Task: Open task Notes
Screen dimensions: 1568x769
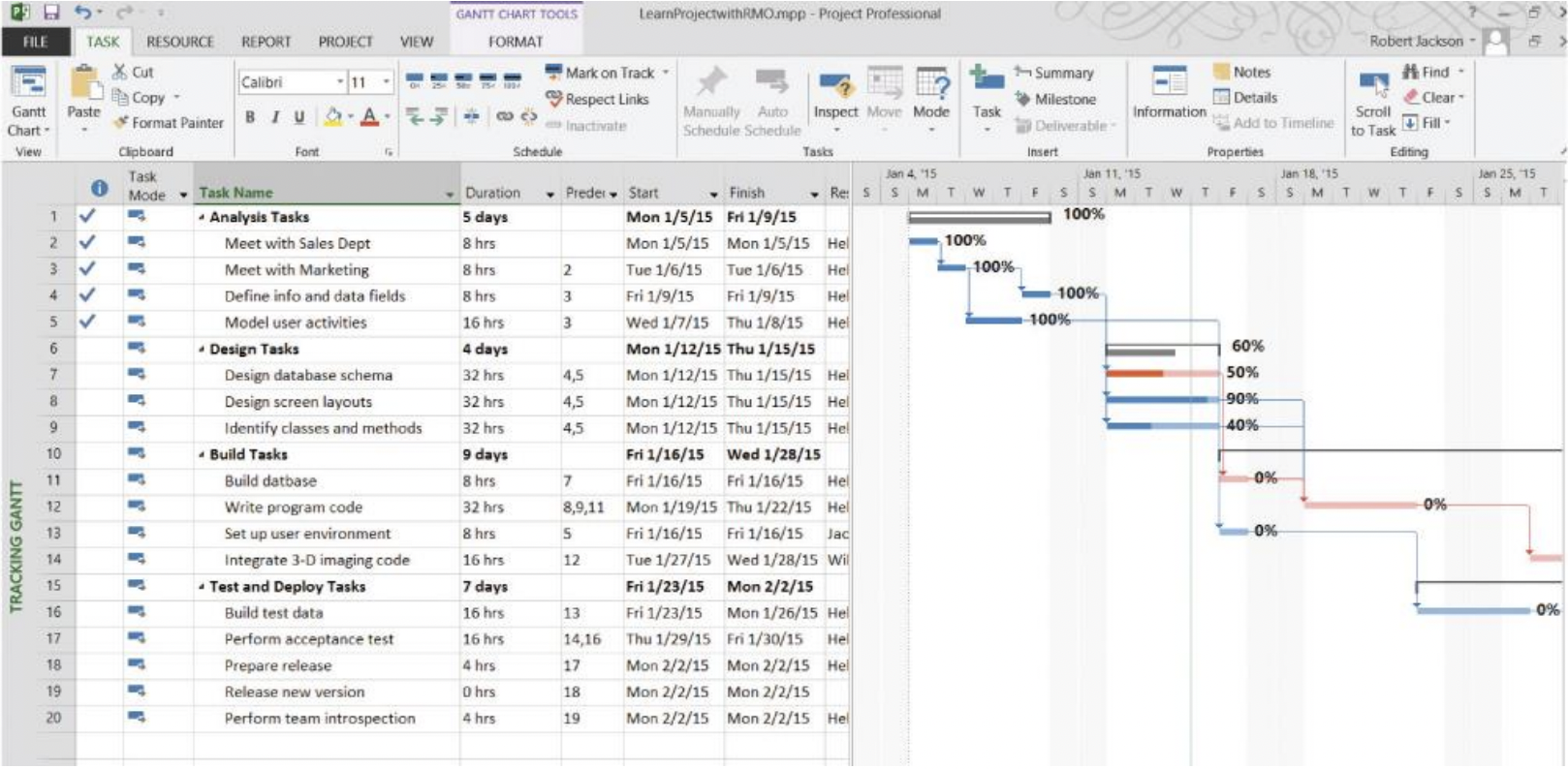Action: [x=1241, y=72]
